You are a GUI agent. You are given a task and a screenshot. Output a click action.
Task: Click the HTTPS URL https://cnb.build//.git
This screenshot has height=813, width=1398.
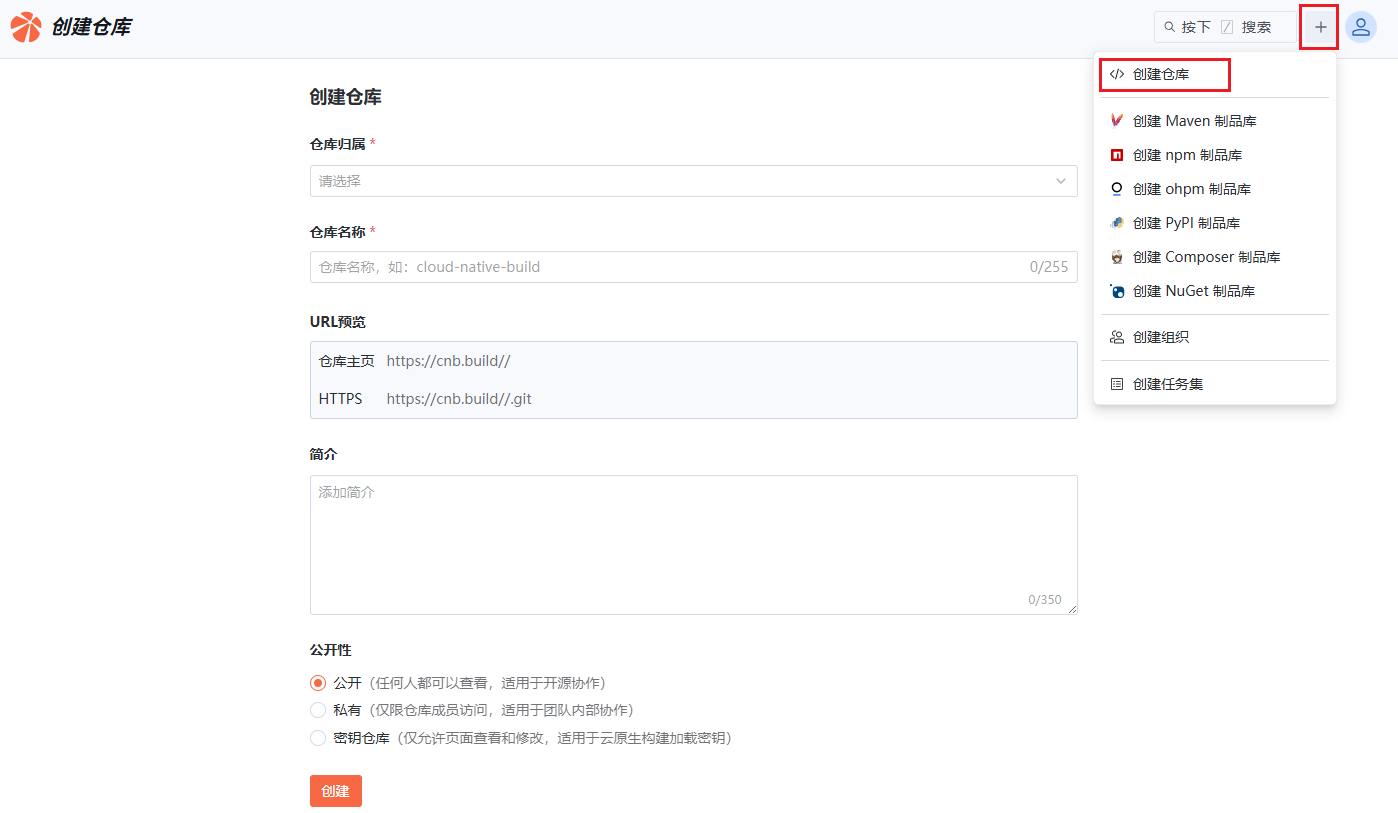tap(459, 398)
